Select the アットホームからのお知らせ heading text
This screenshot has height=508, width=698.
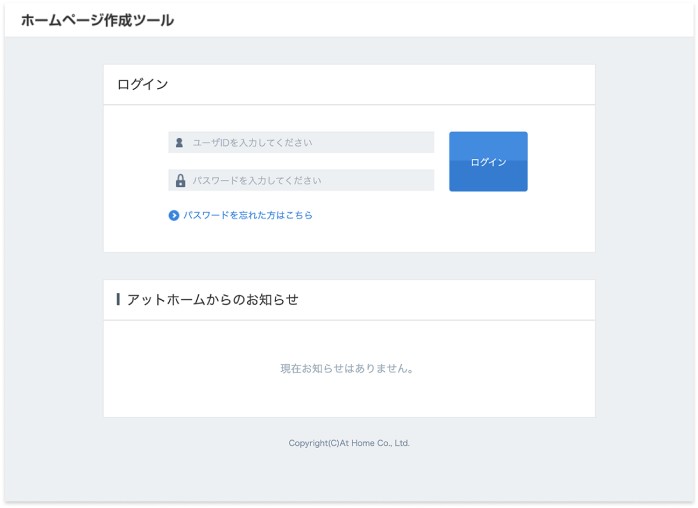click(x=212, y=299)
